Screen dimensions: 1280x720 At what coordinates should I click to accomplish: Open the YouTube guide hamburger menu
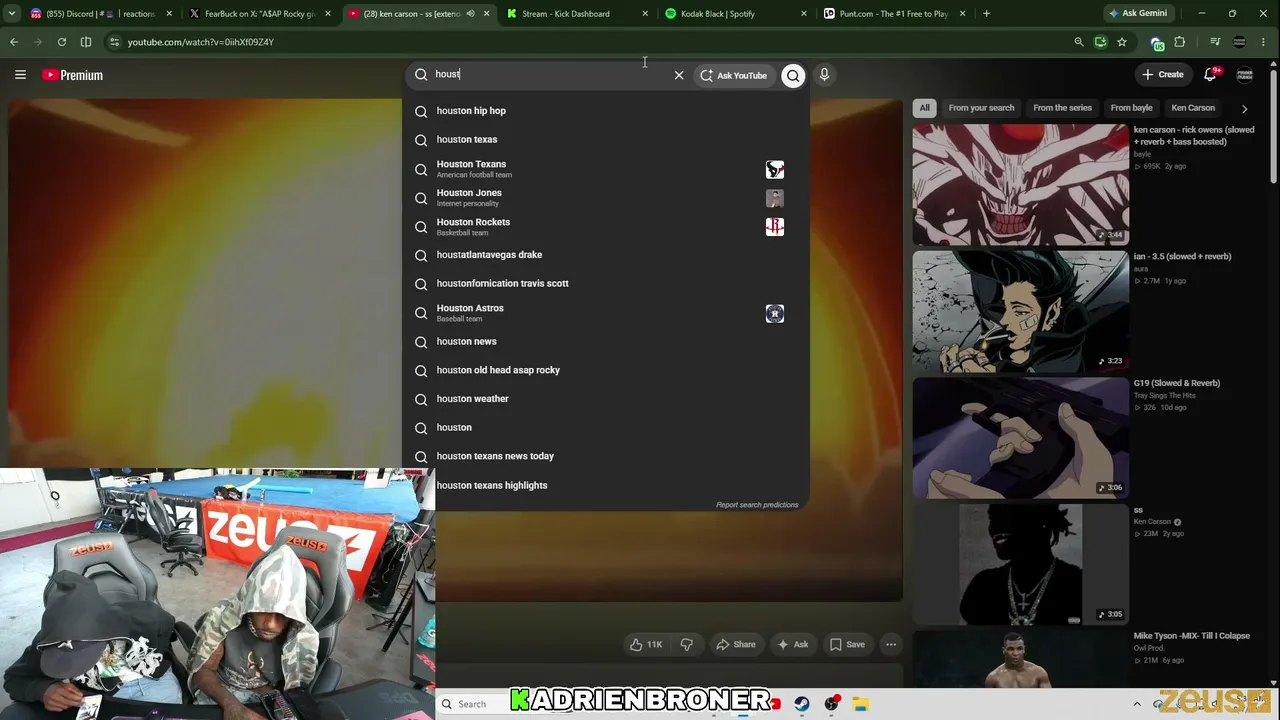(20, 75)
